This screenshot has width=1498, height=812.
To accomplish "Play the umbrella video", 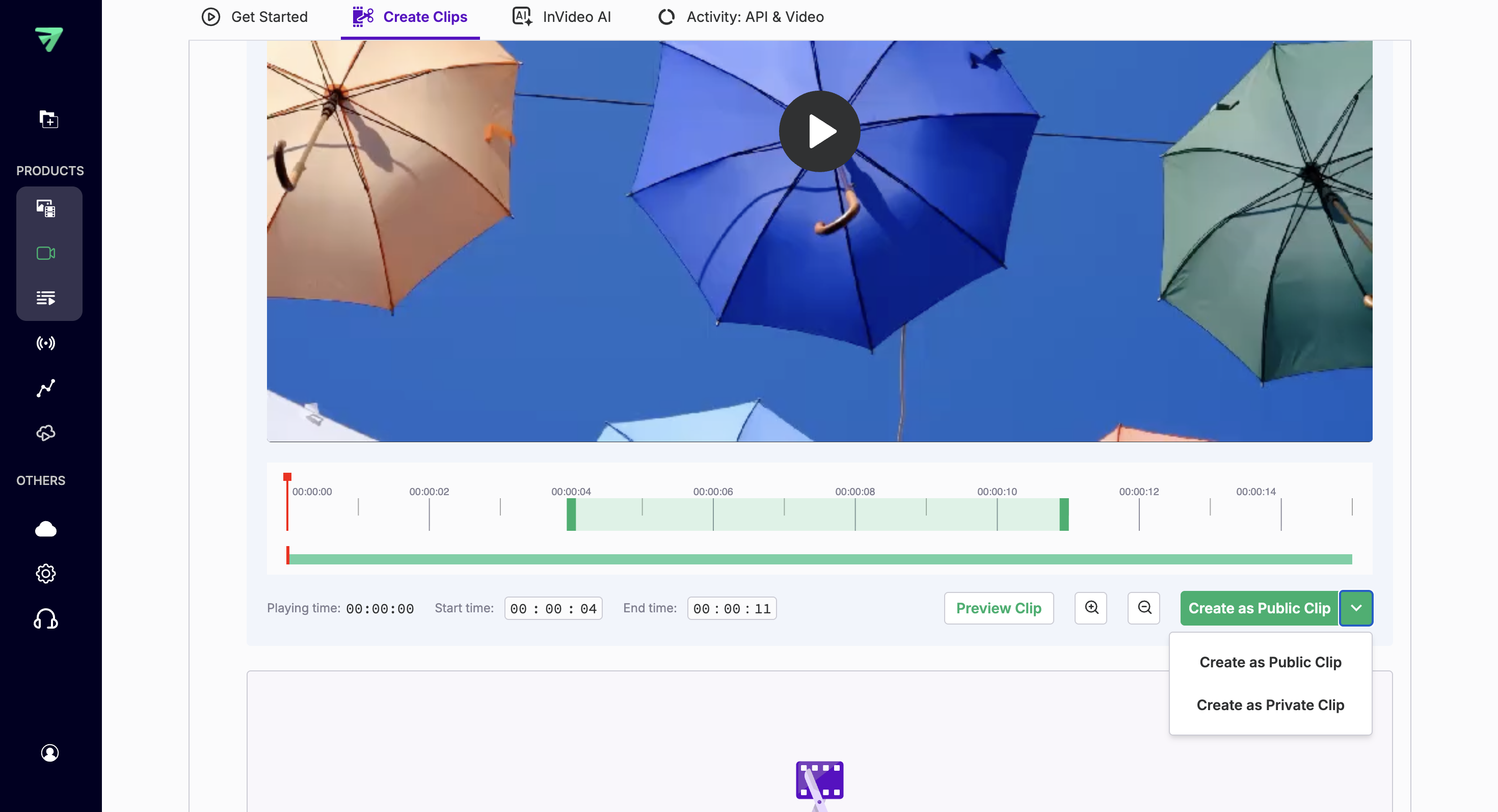I will [x=819, y=131].
